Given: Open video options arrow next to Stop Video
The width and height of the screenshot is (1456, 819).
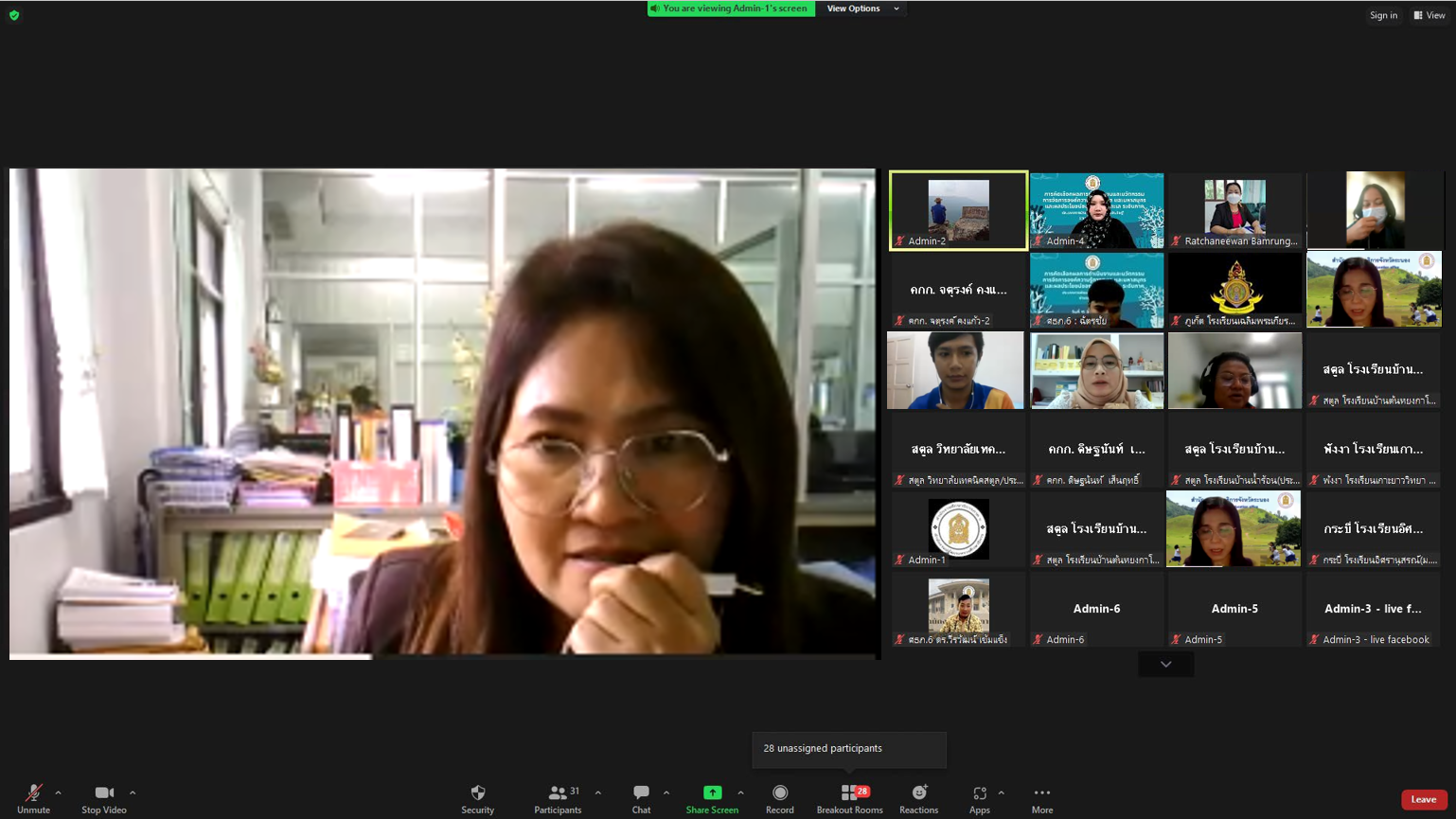Looking at the screenshot, I should (133, 792).
